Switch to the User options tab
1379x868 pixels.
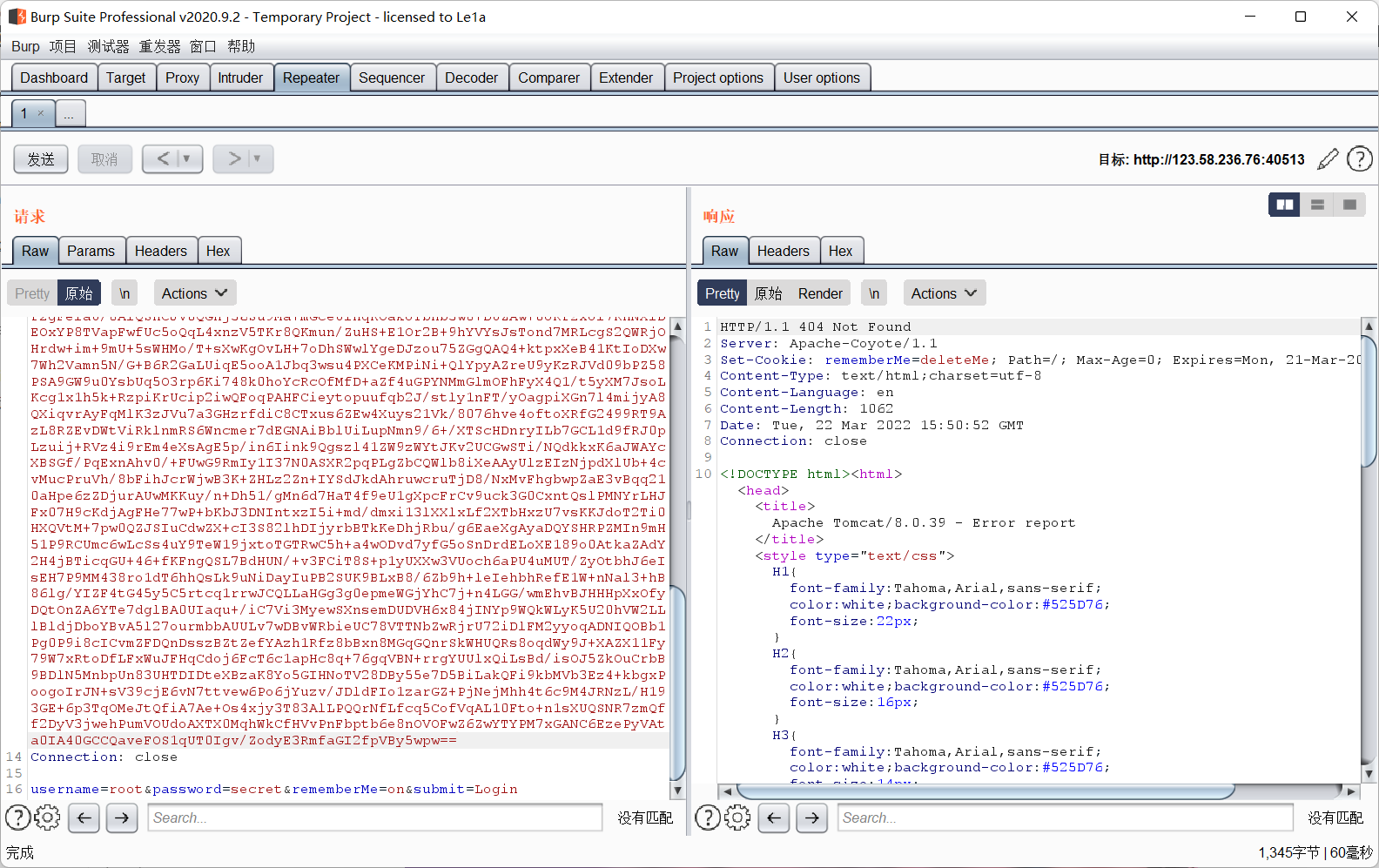(x=822, y=77)
